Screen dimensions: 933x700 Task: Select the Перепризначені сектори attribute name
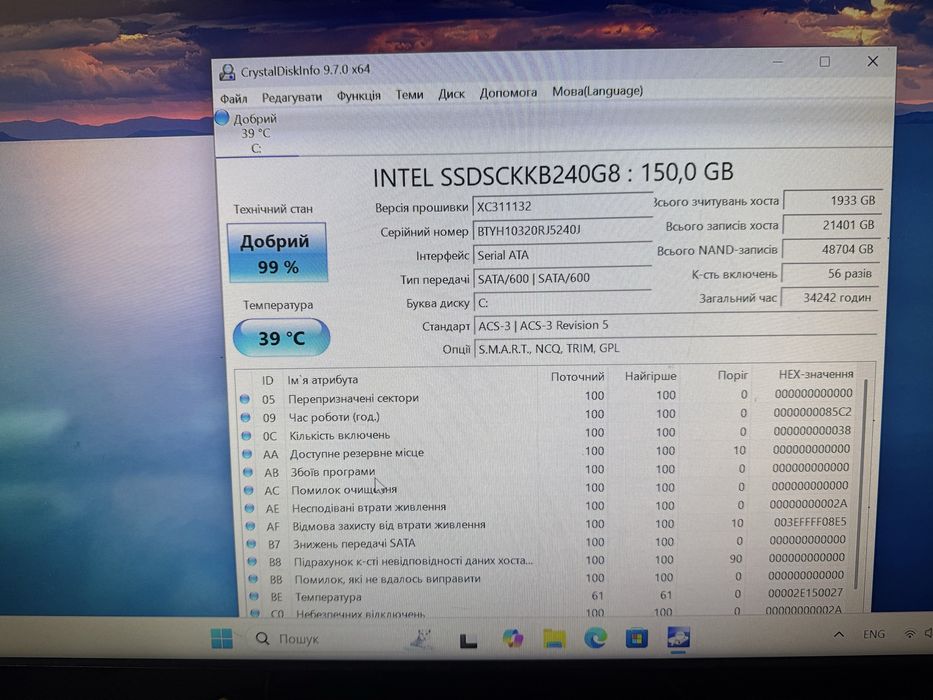353,398
